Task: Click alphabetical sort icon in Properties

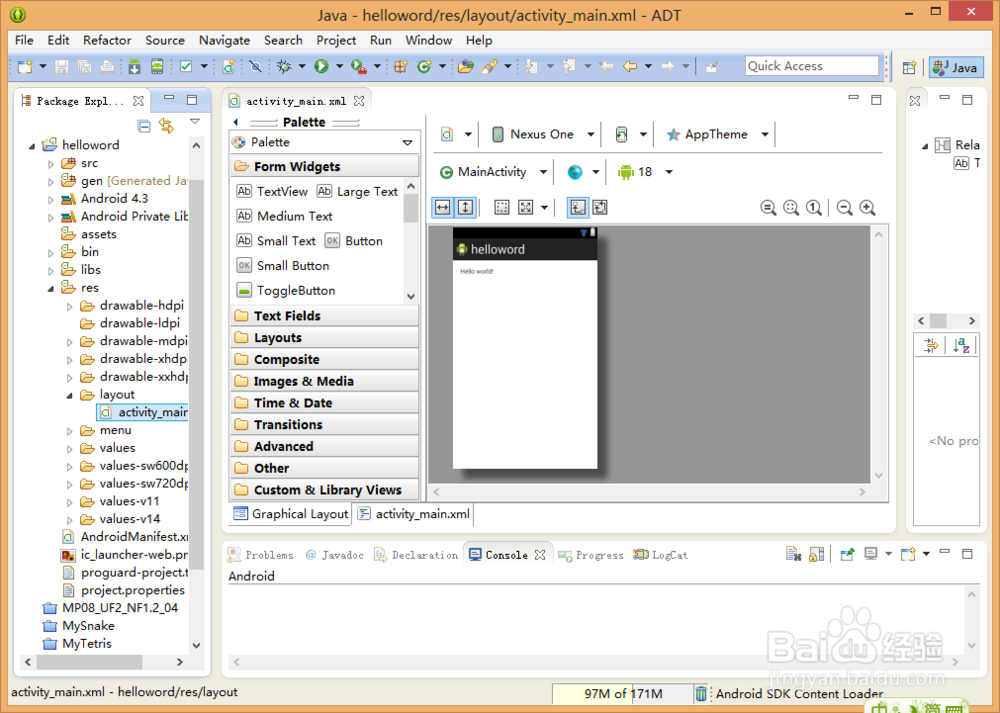Action: click(x=962, y=346)
